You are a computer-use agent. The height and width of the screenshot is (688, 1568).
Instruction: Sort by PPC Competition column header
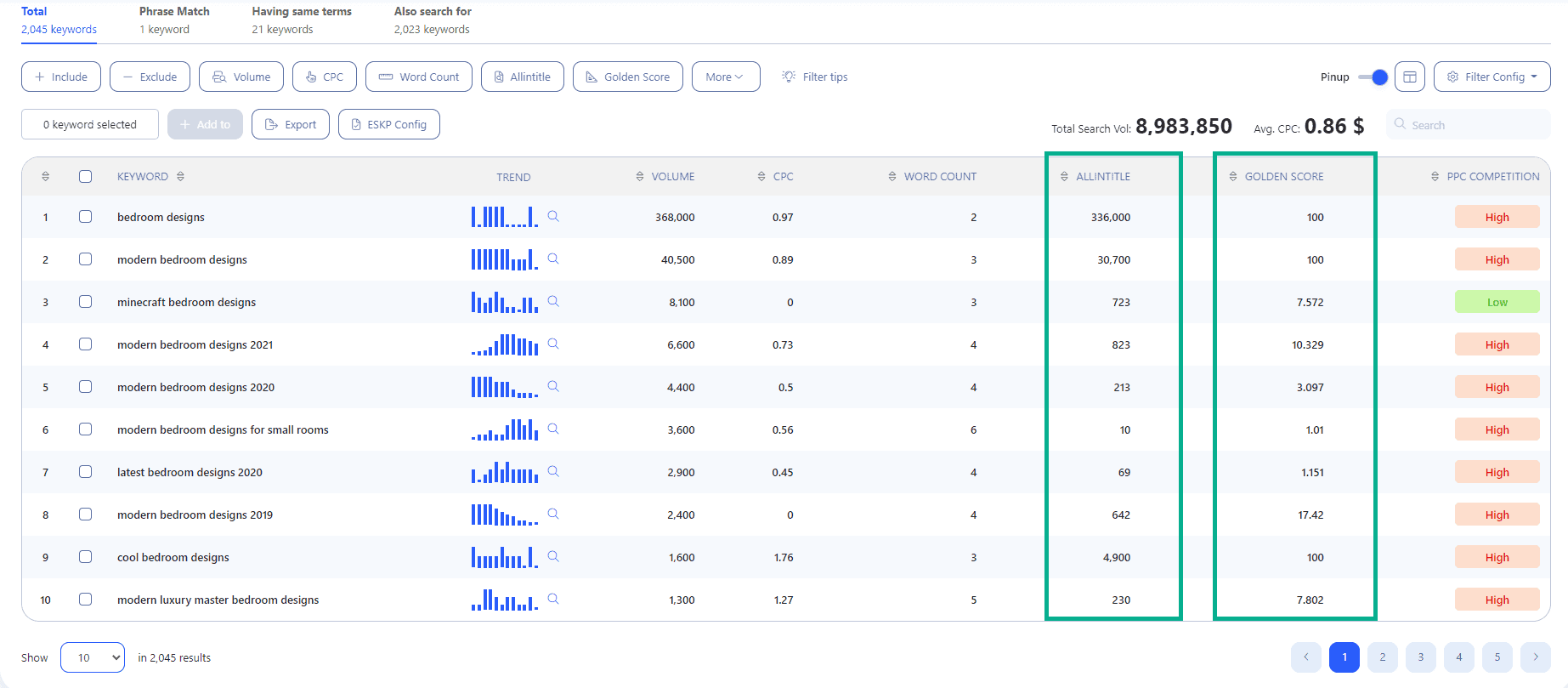(x=1435, y=176)
